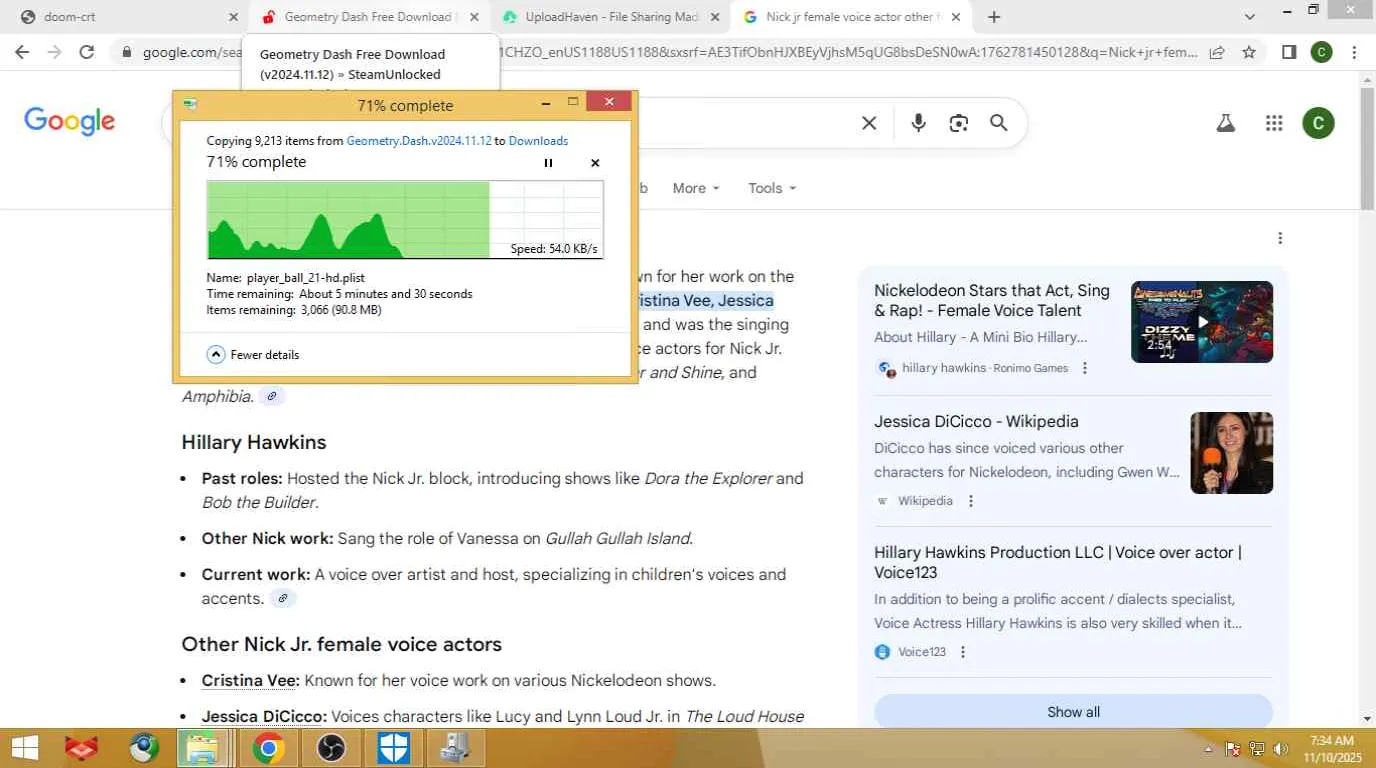Expand the Tools dropdown

(772, 188)
